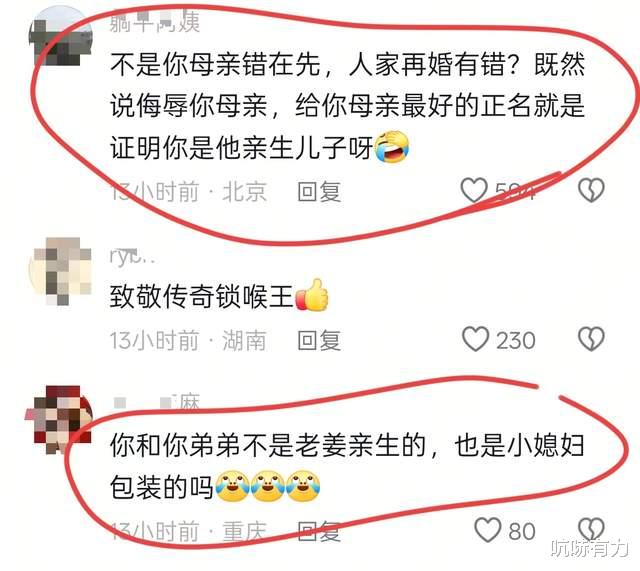Like the Beijing comment with heart icon

pos(474,190)
